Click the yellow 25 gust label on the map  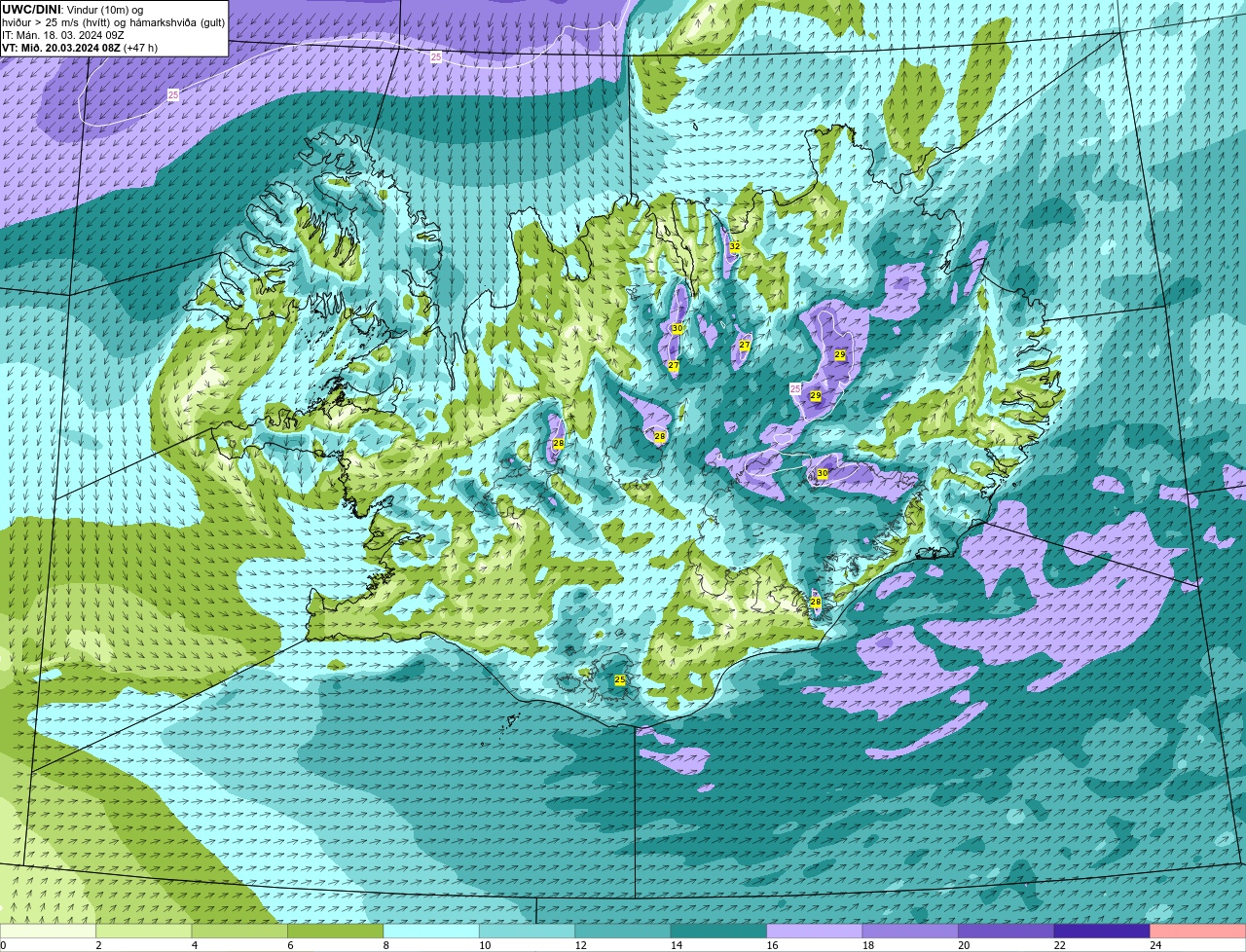(x=620, y=679)
